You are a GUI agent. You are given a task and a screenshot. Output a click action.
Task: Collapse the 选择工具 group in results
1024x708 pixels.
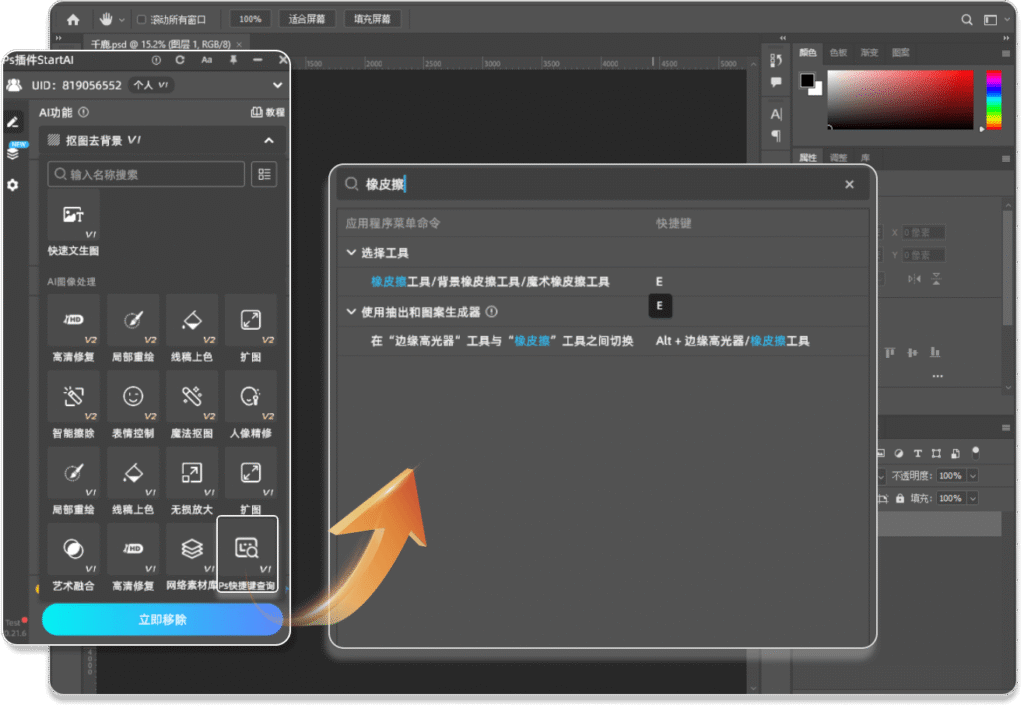[351, 253]
